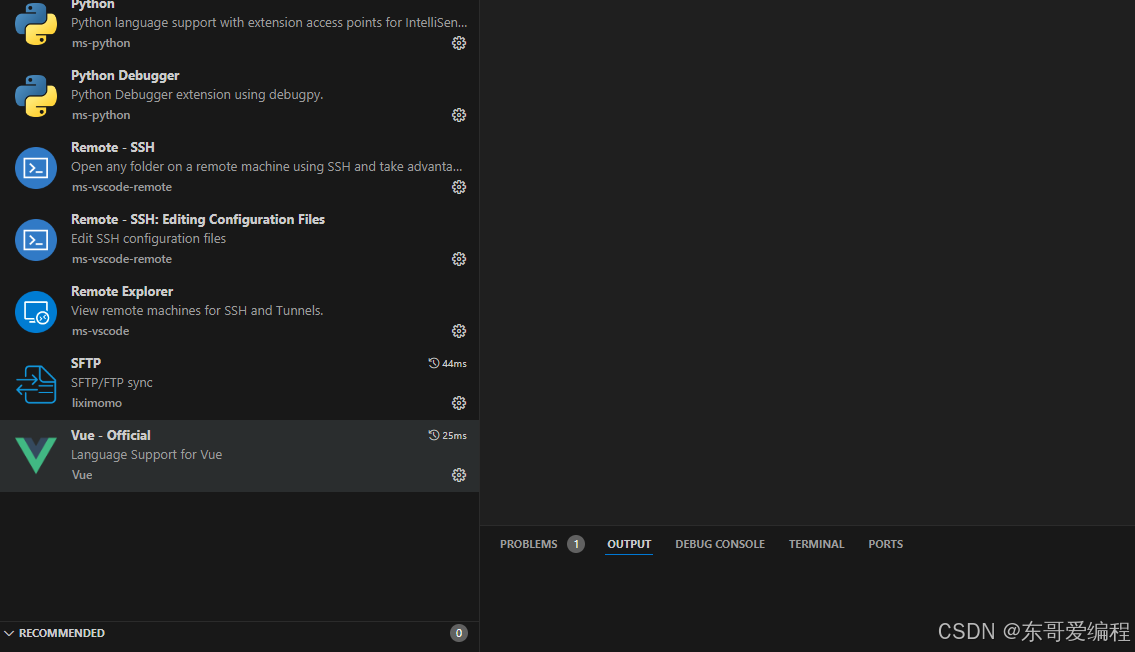Click the Python Debugger logo icon
Screen dimensions: 1135x652
pyautogui.click(x=36, y=96)
